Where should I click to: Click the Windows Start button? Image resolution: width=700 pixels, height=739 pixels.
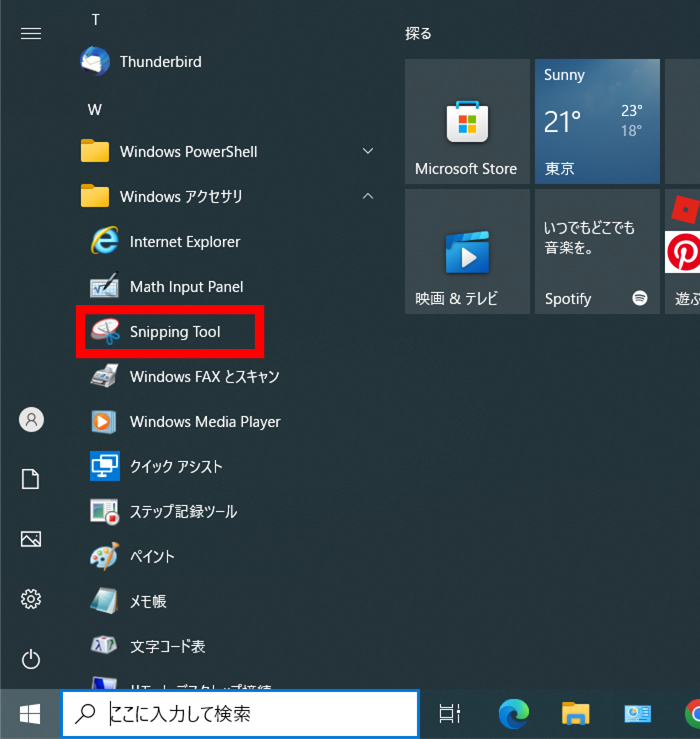pos(30,714)
